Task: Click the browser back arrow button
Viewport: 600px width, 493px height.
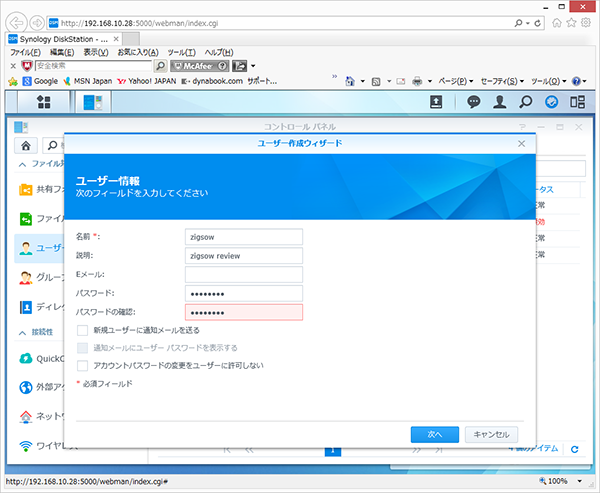Action: click(x=16, y=23)
